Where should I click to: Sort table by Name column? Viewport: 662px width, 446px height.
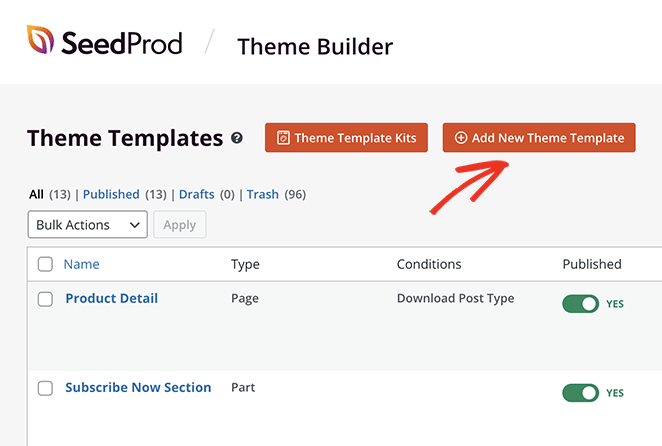coord(82,264)
